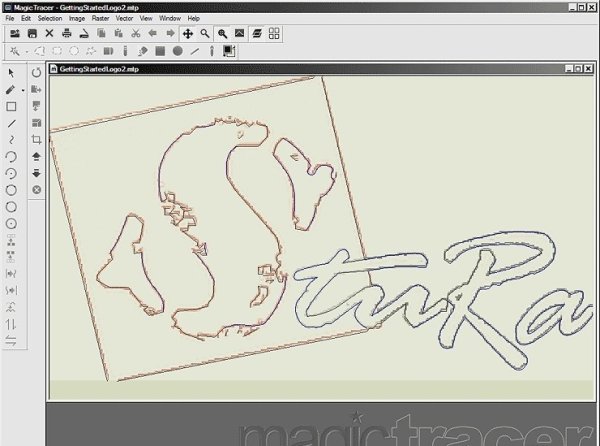Image resolution: width=600 pixels, height=446 pixels.
Task: Toggle the layers view button
Action: (x=257, y=33)
